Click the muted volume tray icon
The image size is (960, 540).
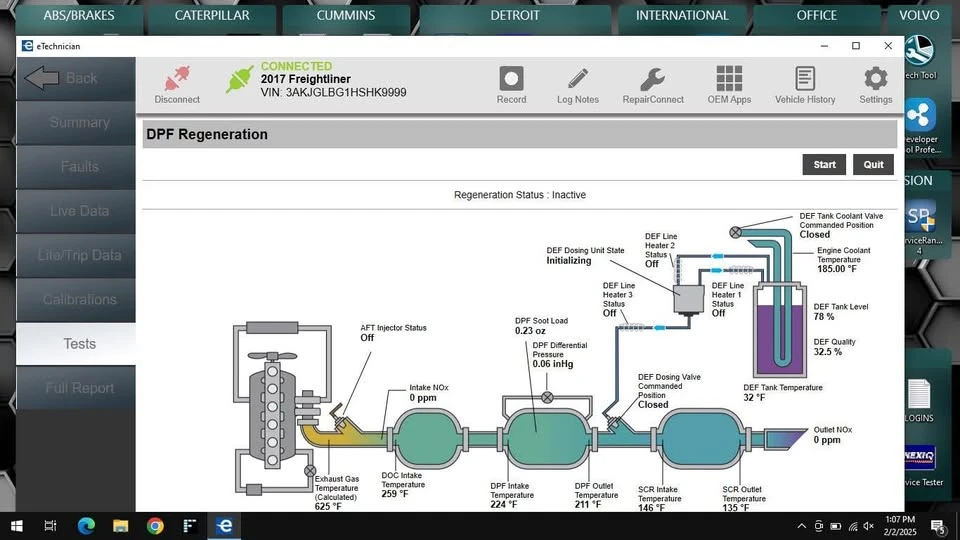[869, 526]
